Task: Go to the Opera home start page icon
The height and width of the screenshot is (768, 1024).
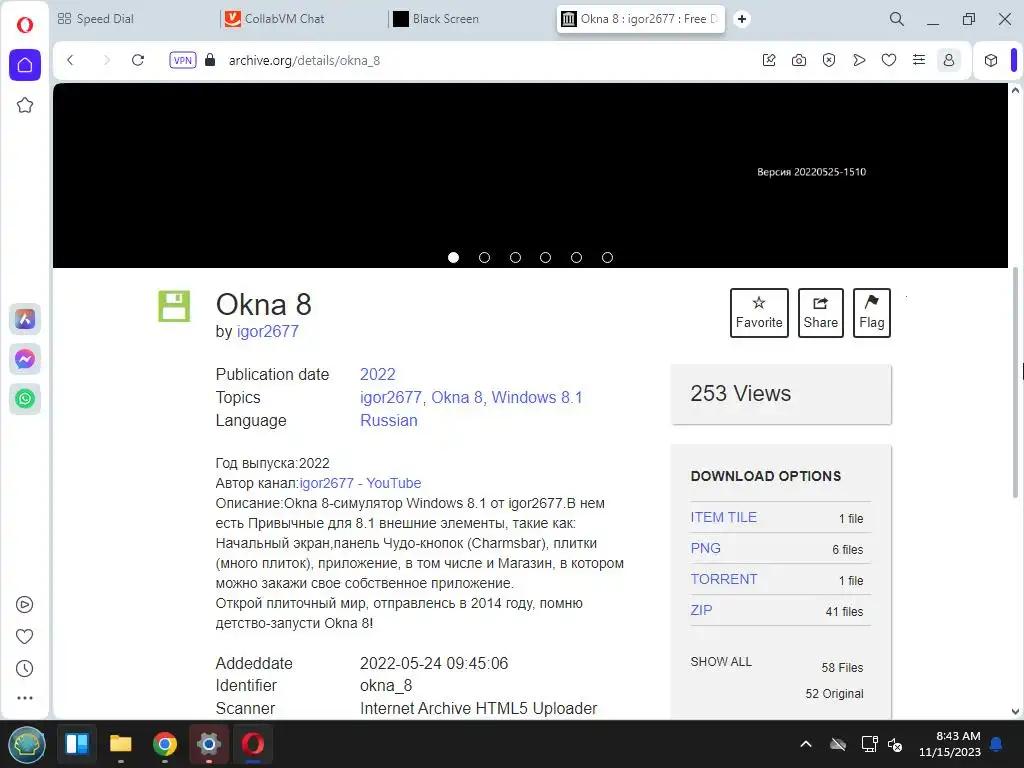Action: (25, 65)
